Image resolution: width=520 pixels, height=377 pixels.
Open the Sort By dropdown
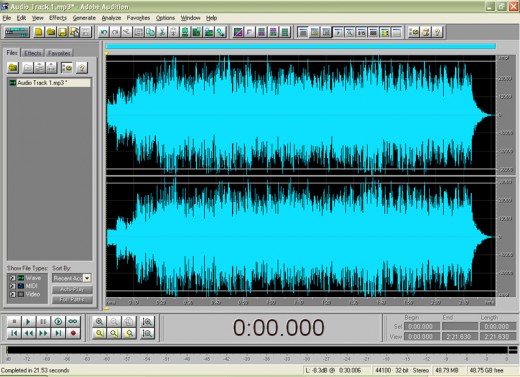click(87, 278)
